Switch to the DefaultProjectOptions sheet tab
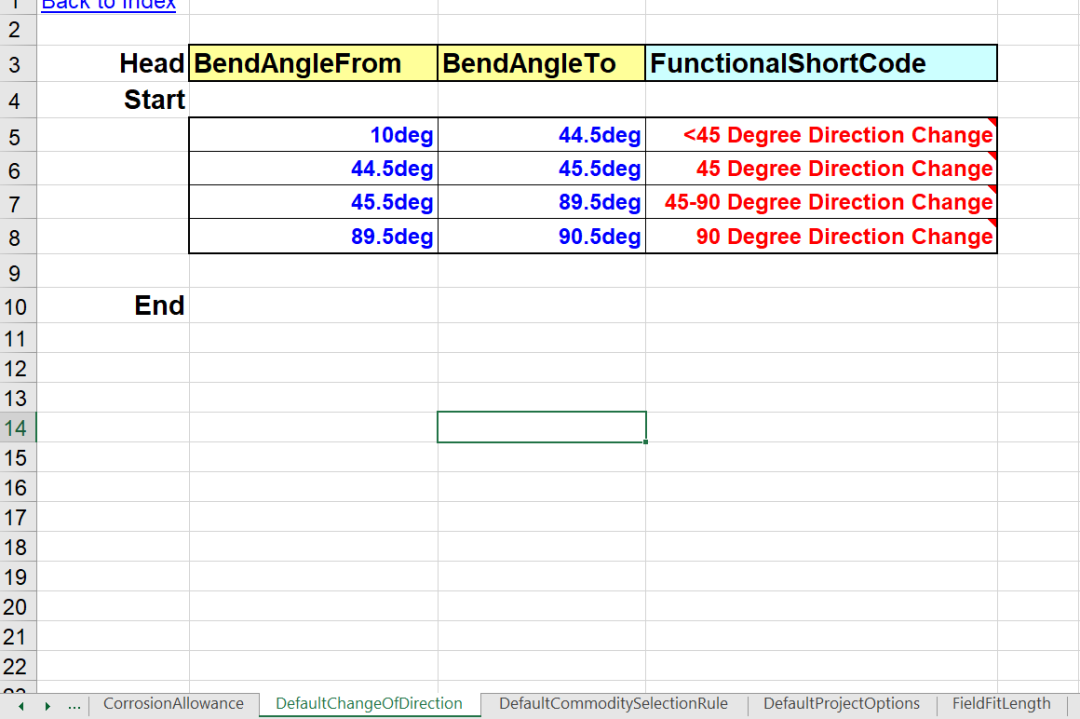 click(x=841, y=704)
